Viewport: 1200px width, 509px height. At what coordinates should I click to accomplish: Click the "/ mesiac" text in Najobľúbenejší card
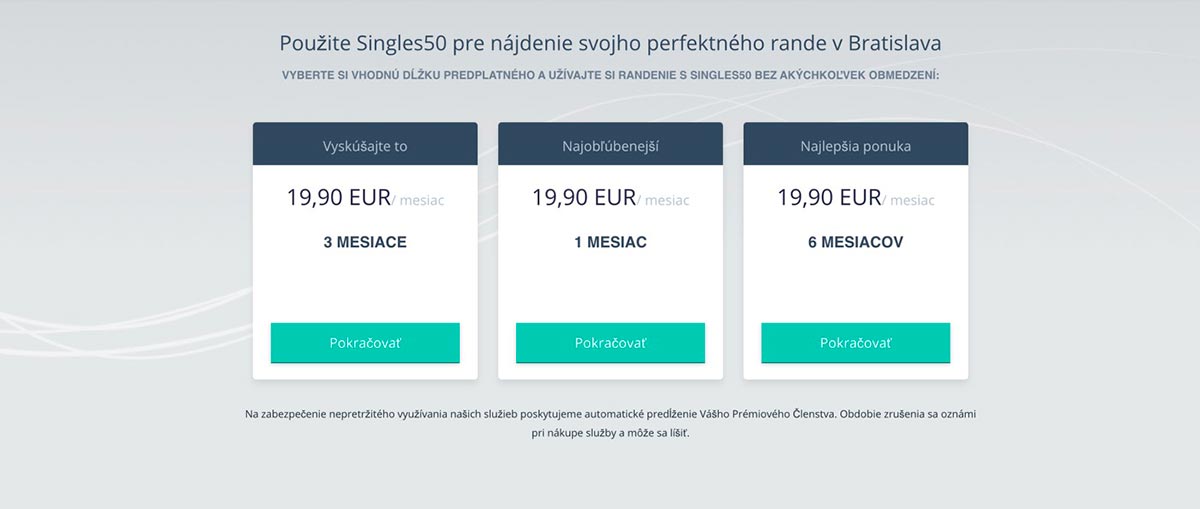(664, 201)
